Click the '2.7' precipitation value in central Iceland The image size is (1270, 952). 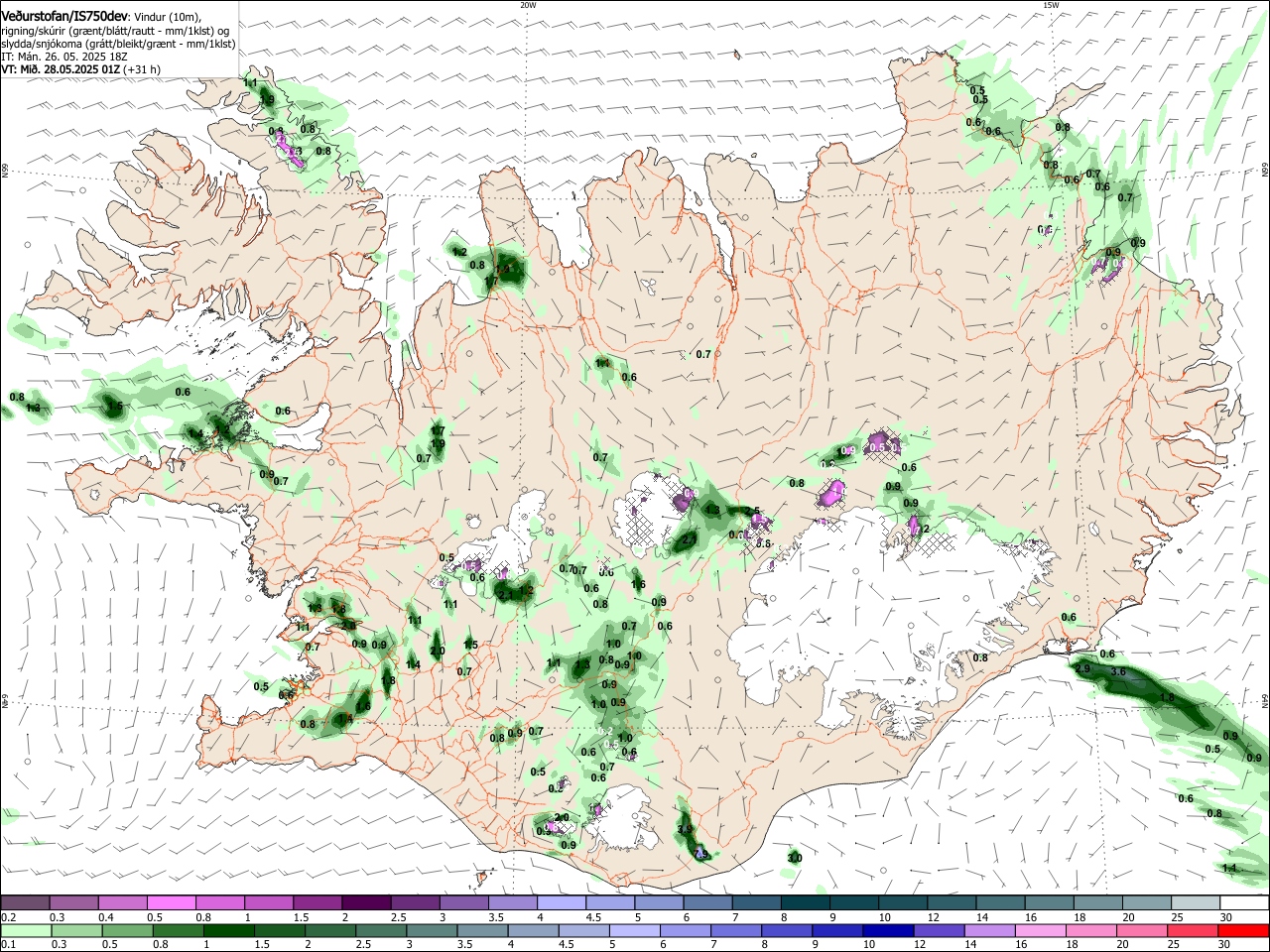click(x=688, y=538)
